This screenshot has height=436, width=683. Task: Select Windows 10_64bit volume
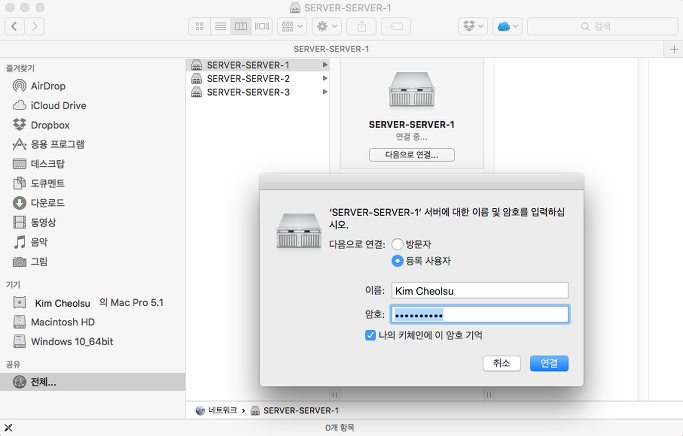tap(63, 341)
